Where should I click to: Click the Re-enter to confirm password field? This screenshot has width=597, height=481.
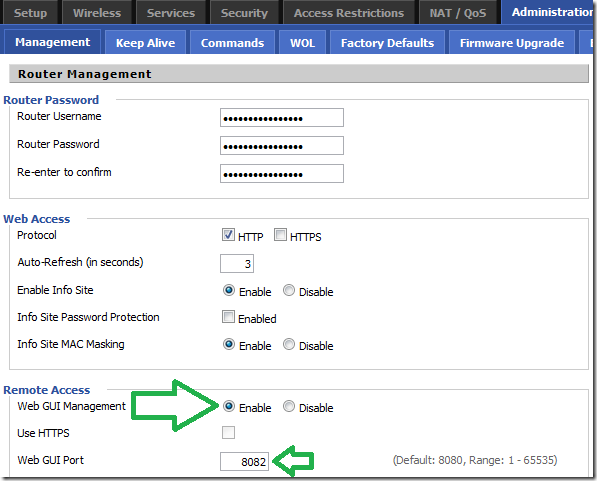pos(282,174)
